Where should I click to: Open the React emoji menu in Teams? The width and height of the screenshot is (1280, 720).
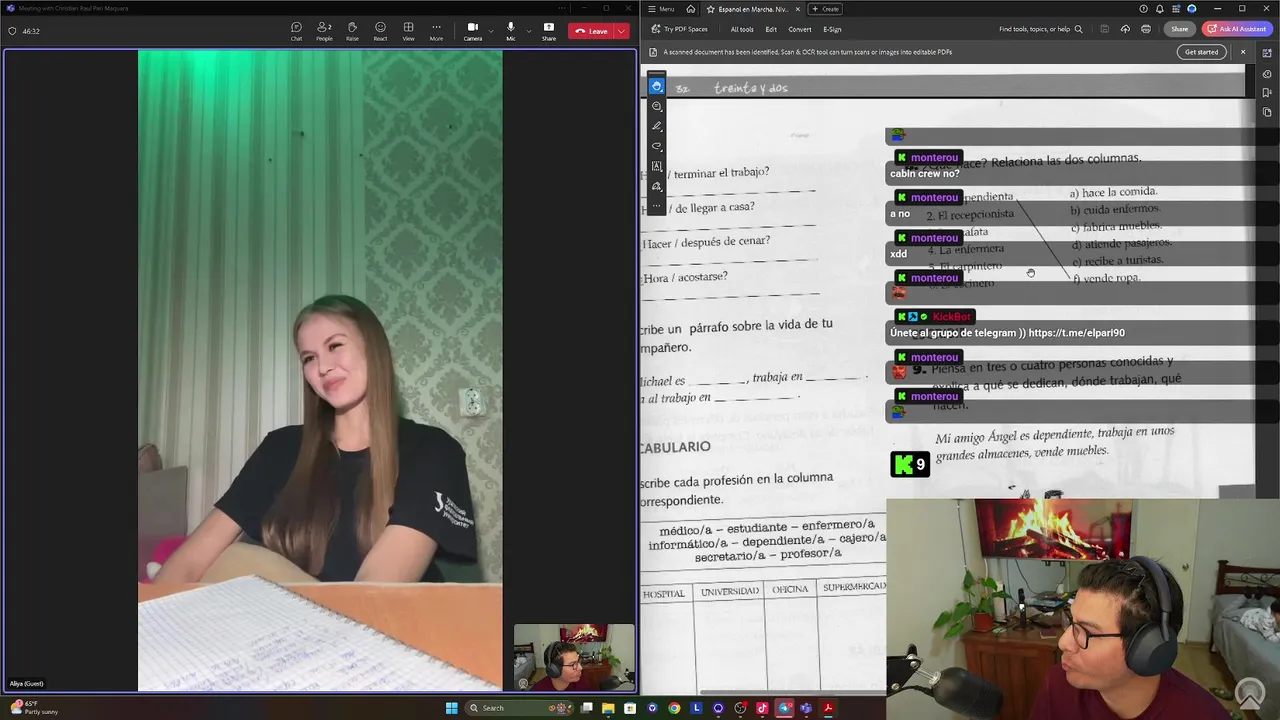pyautogui.click(x=380, y=31)
